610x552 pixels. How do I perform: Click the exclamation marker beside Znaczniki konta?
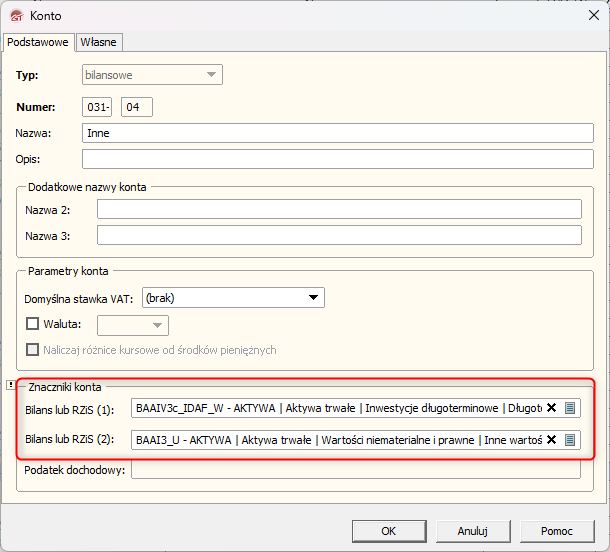coord(9,385)
